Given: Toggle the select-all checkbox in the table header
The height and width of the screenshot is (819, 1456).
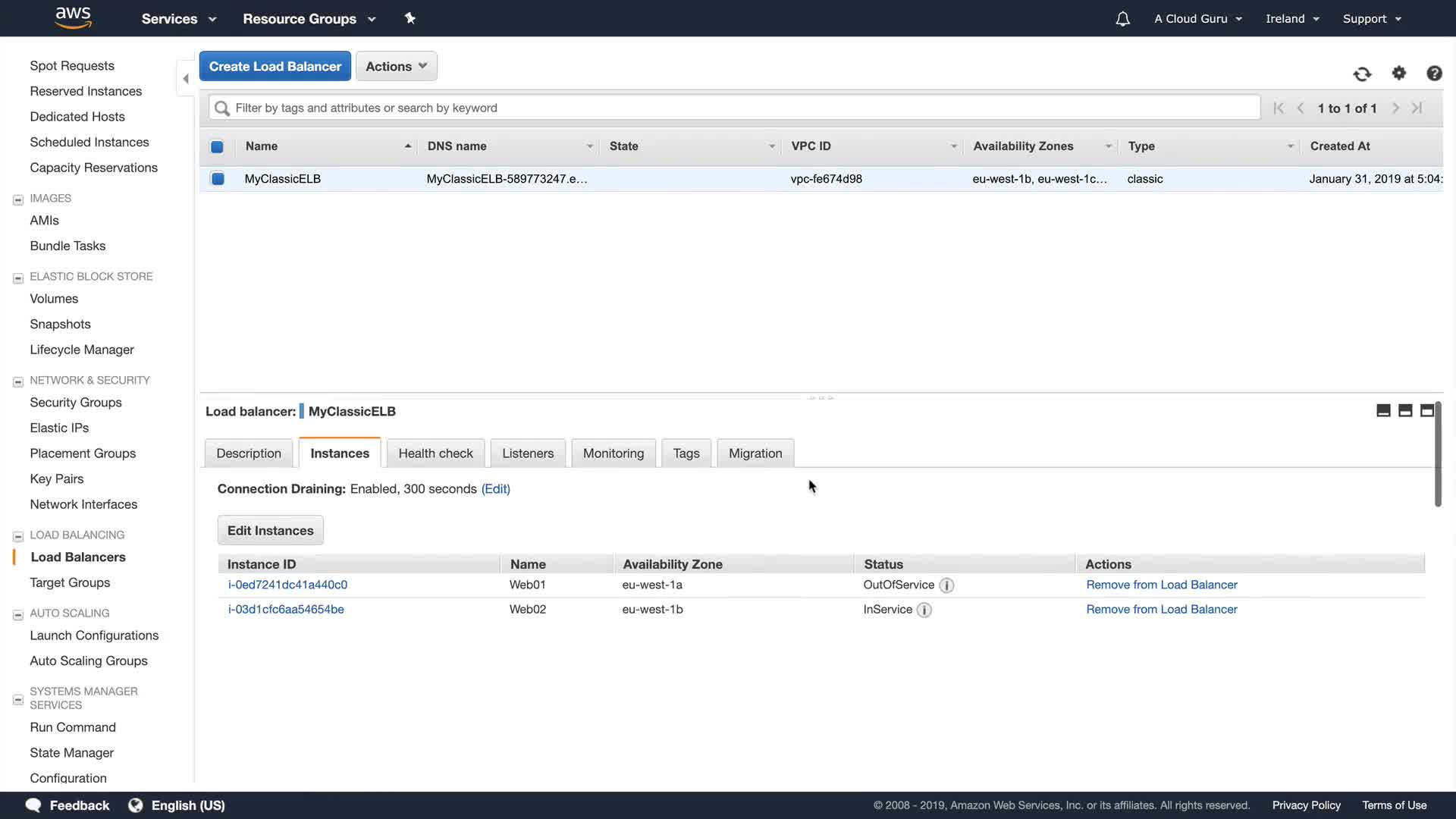Looking at the screenshot, I should pos(217,146).
